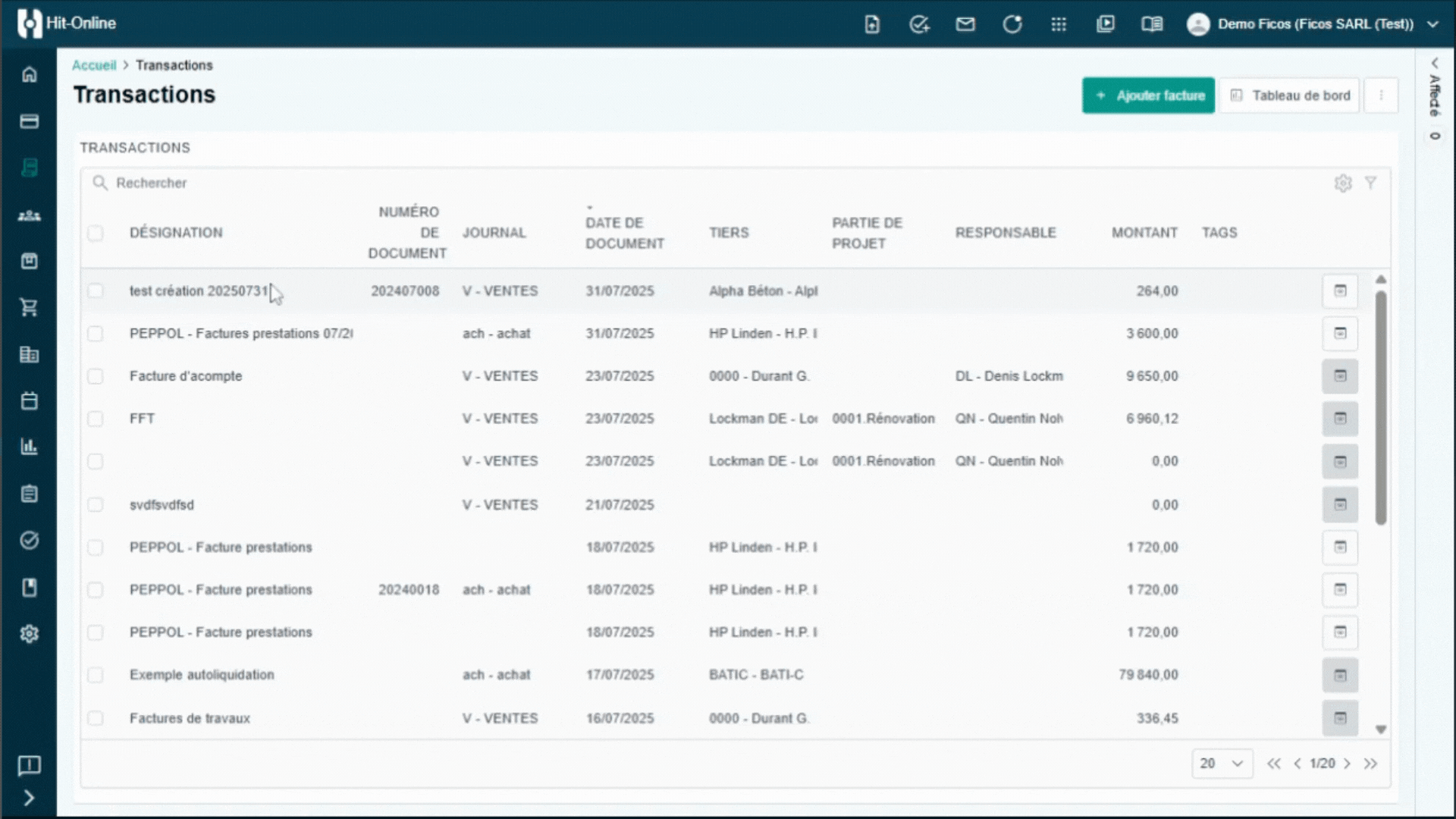The image size is (1456, 819).
Task: Go to the Accueil breadcrumb link
Action: 94,65
